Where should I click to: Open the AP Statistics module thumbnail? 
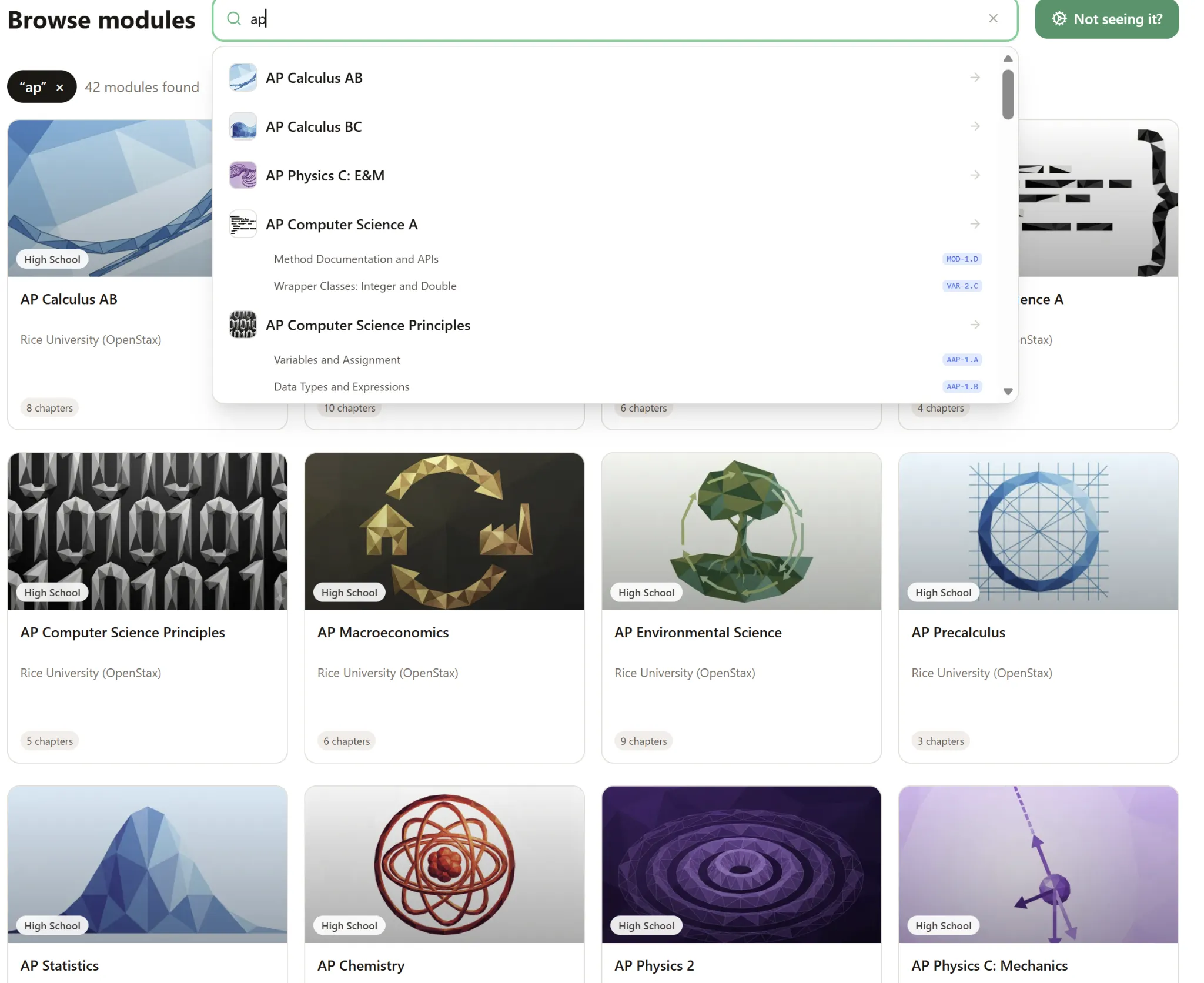click(147, 864)
